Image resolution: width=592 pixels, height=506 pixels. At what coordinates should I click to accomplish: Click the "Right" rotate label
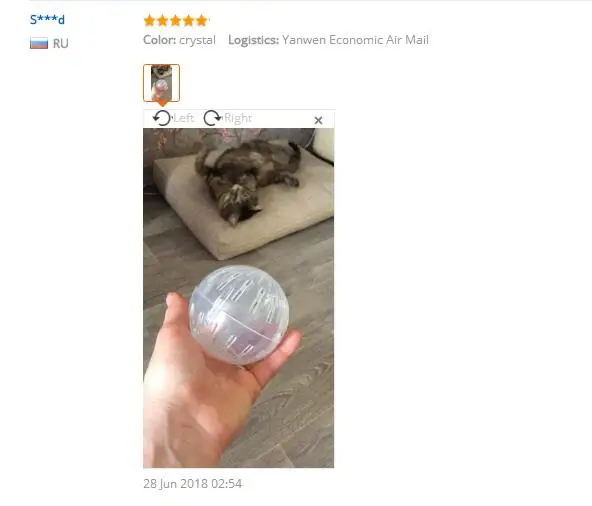(x=238, y=118)
